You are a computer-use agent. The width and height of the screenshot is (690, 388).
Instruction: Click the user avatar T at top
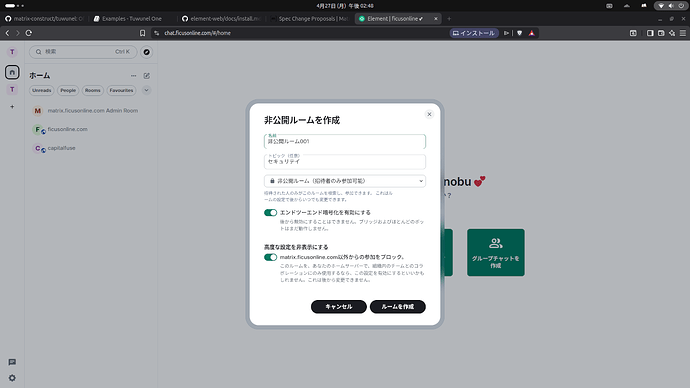click(12, 52)
